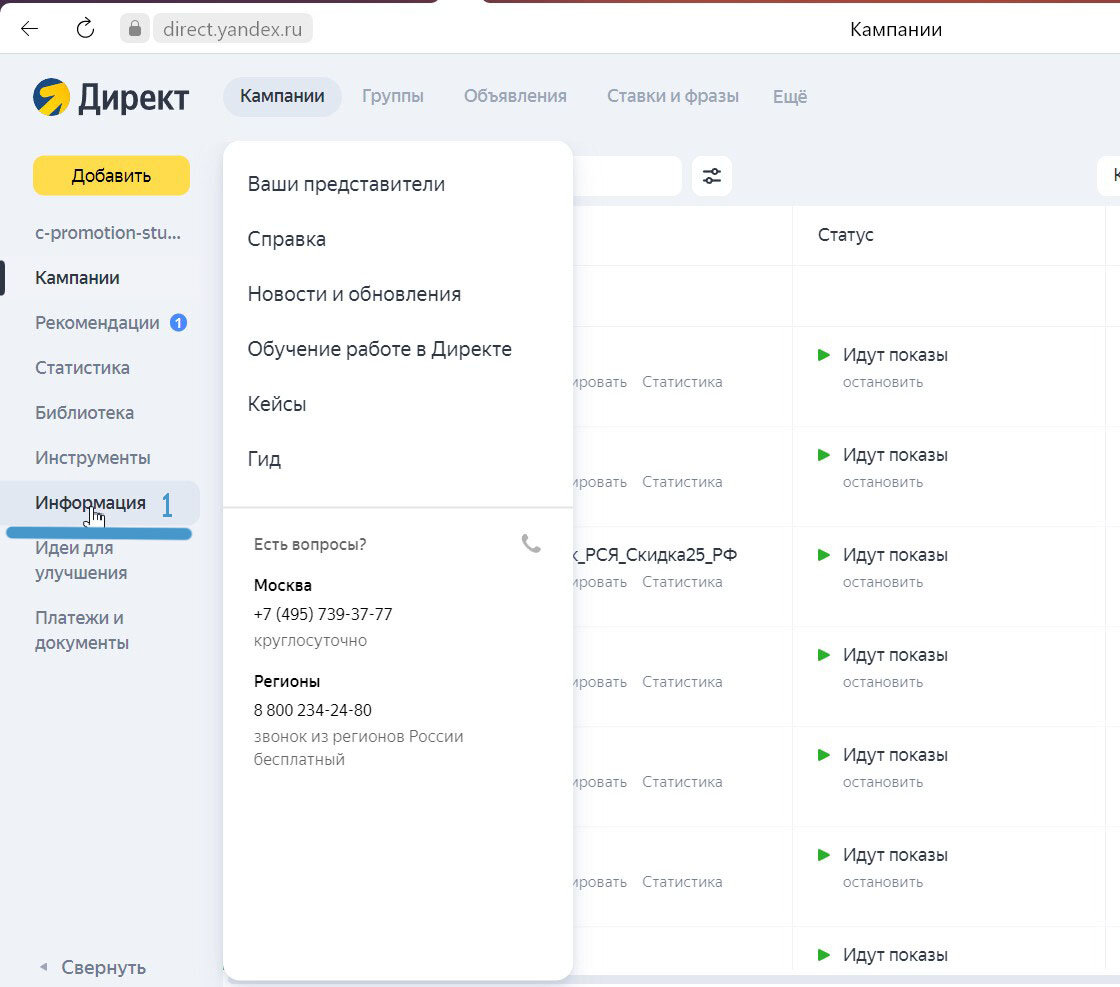
Task: Open Статистика link in _РСЯ_Скидка25_РФ row
Action: click(x=682, y=582)
